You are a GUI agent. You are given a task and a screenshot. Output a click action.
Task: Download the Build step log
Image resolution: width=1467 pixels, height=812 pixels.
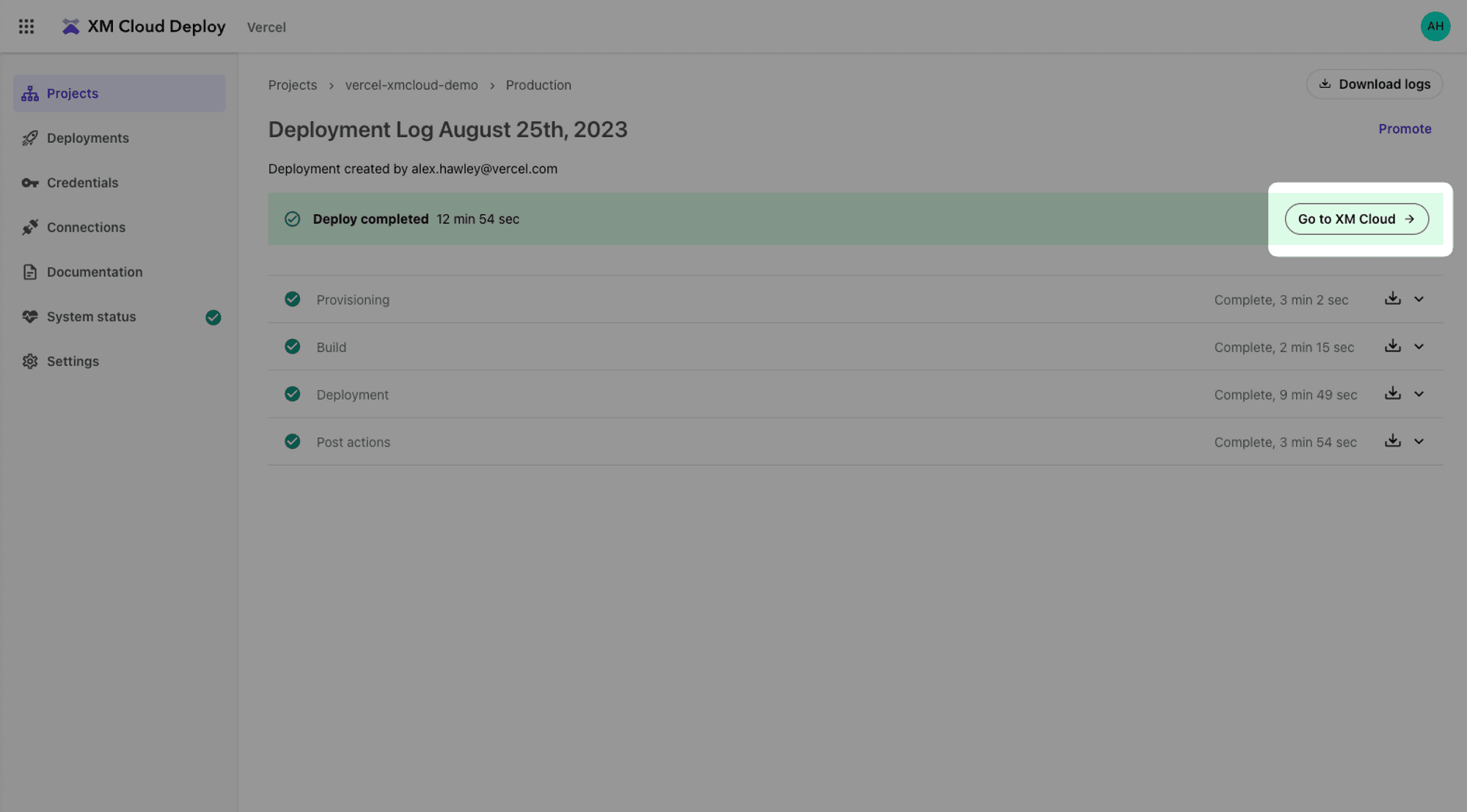1392,346
